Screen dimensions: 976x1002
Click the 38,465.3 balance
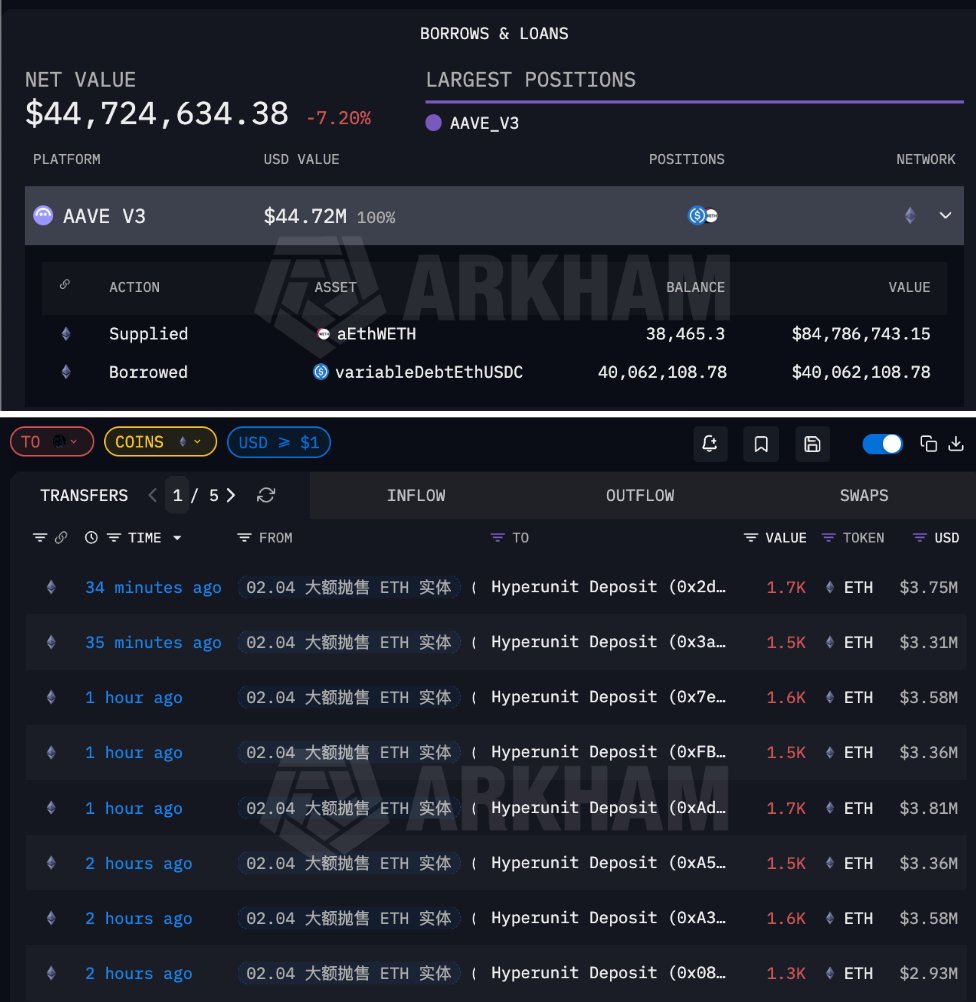click(x=685, y=334)
